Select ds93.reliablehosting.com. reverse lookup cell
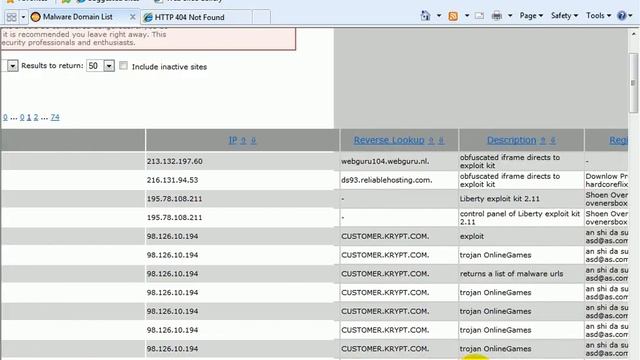This screenshot has height=360, width=640. (387, 180)
